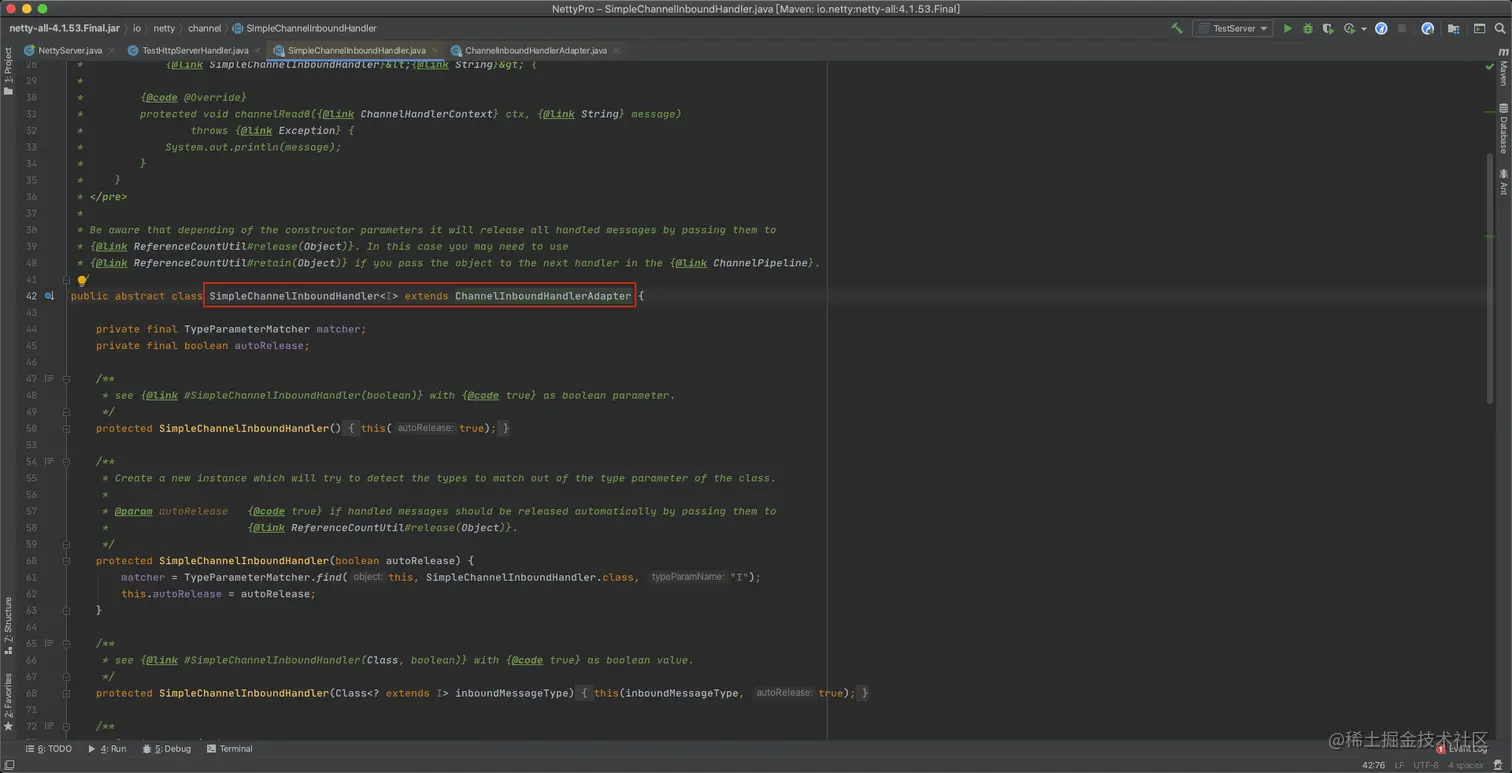Select the SimpleChannelInboundHandler.java tab
Image resolution: width=1512 pixels, height=773 pixels.
point(357,50)
